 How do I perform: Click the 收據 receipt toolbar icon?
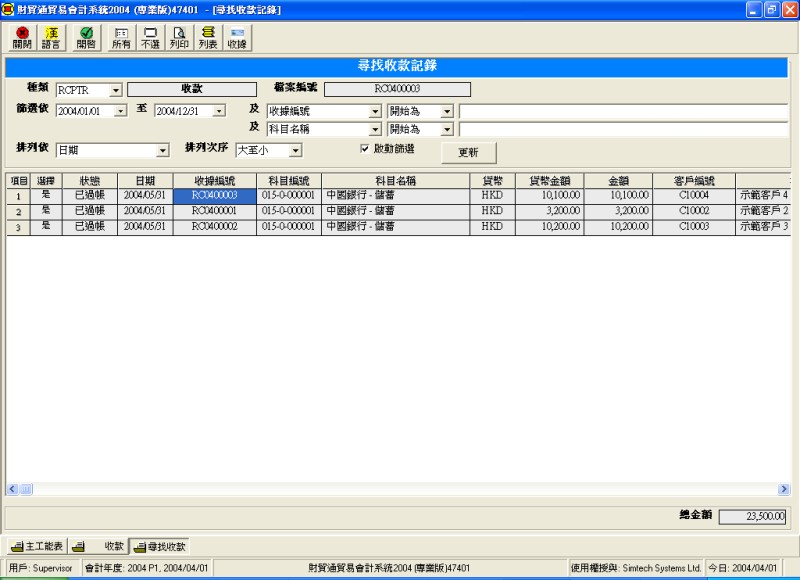click(237, 38)
